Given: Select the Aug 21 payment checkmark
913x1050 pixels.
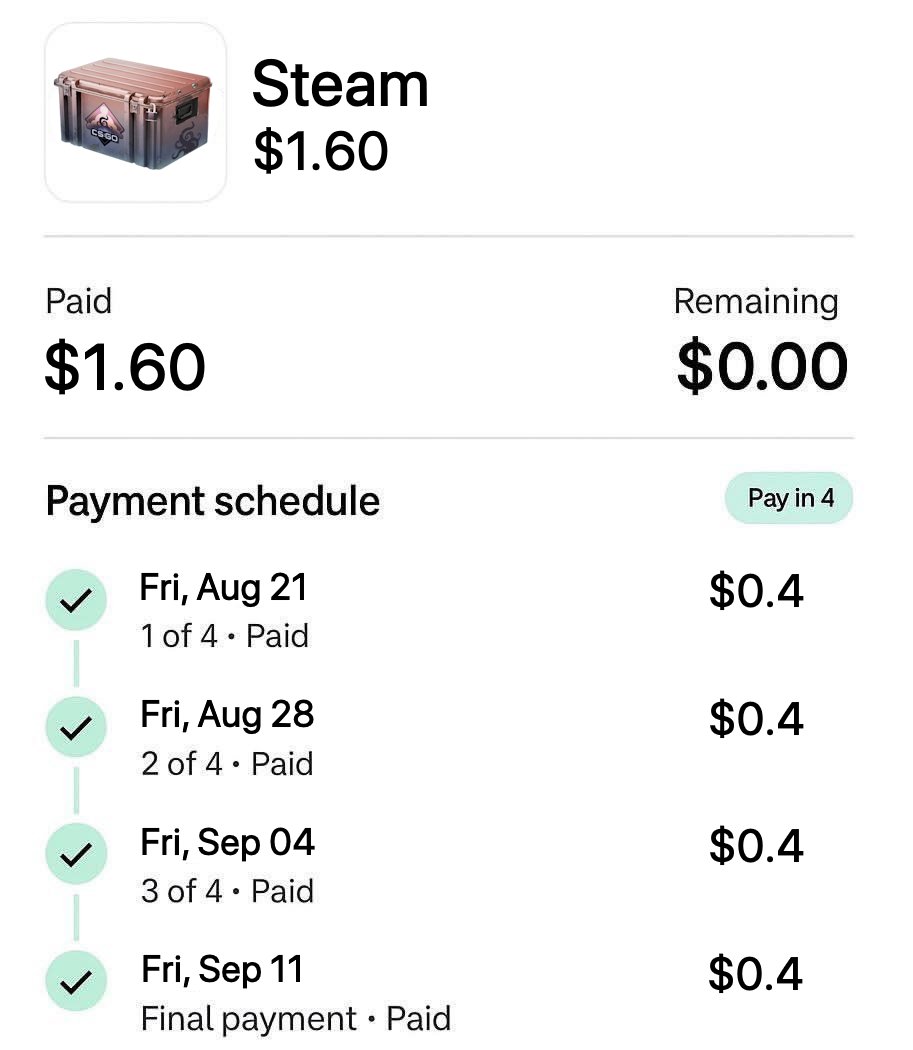Looking at the screenshot, I should pyautogui.click(x=76, y=599).
